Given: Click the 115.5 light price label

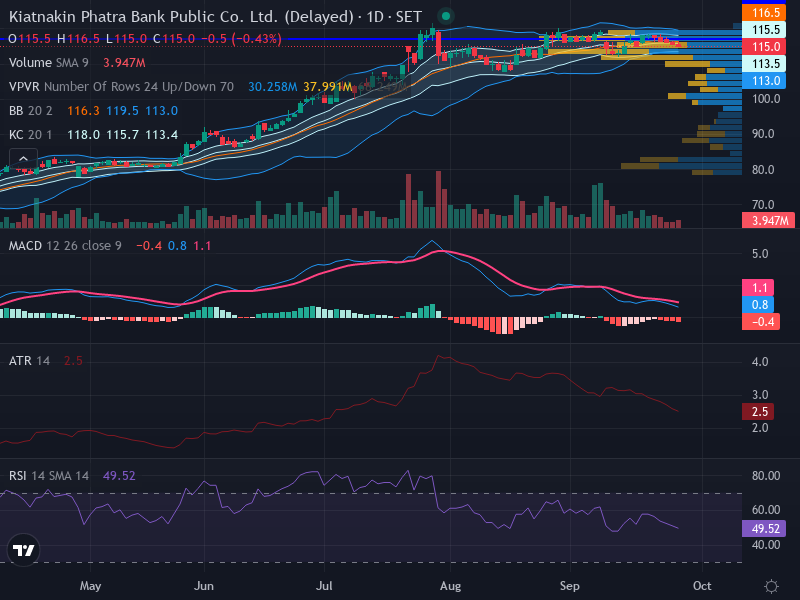Looking at the screenshot, I should point(764,30).
